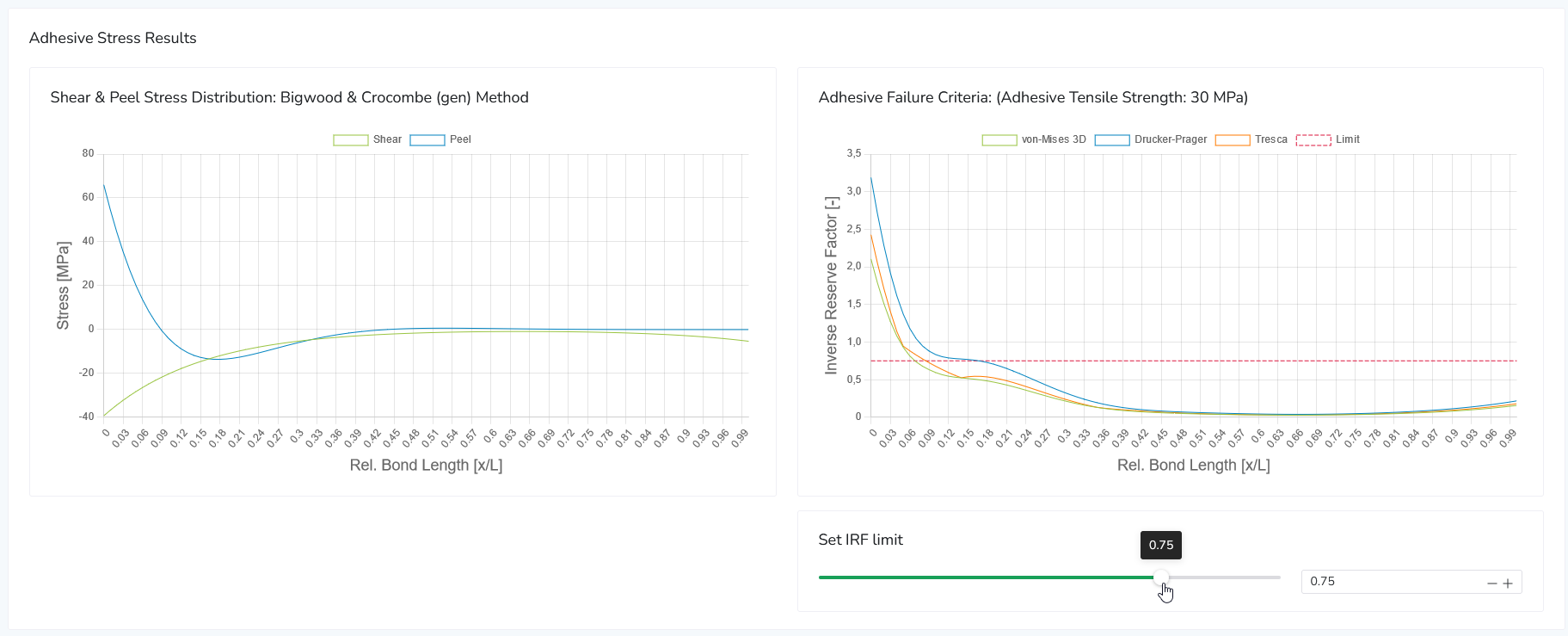Click the Set IRF limit label
Screen dimensions: 1568x636
click(860, 540)
